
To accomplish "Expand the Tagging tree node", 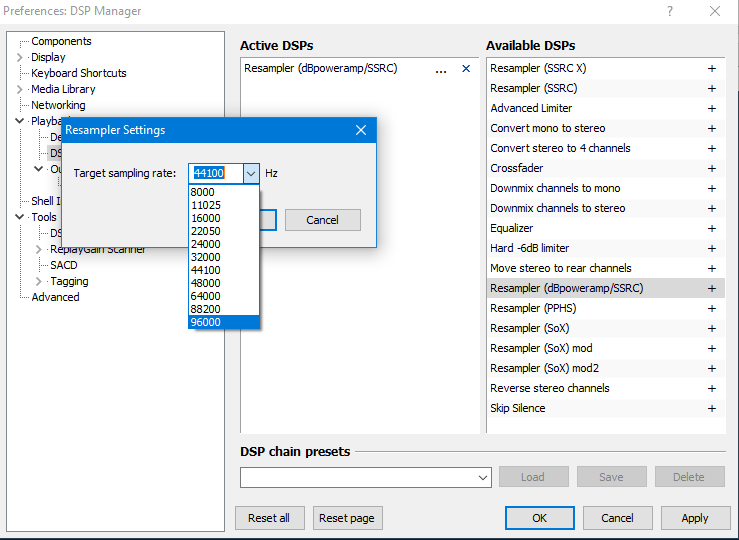I will (x=39, y=281).
